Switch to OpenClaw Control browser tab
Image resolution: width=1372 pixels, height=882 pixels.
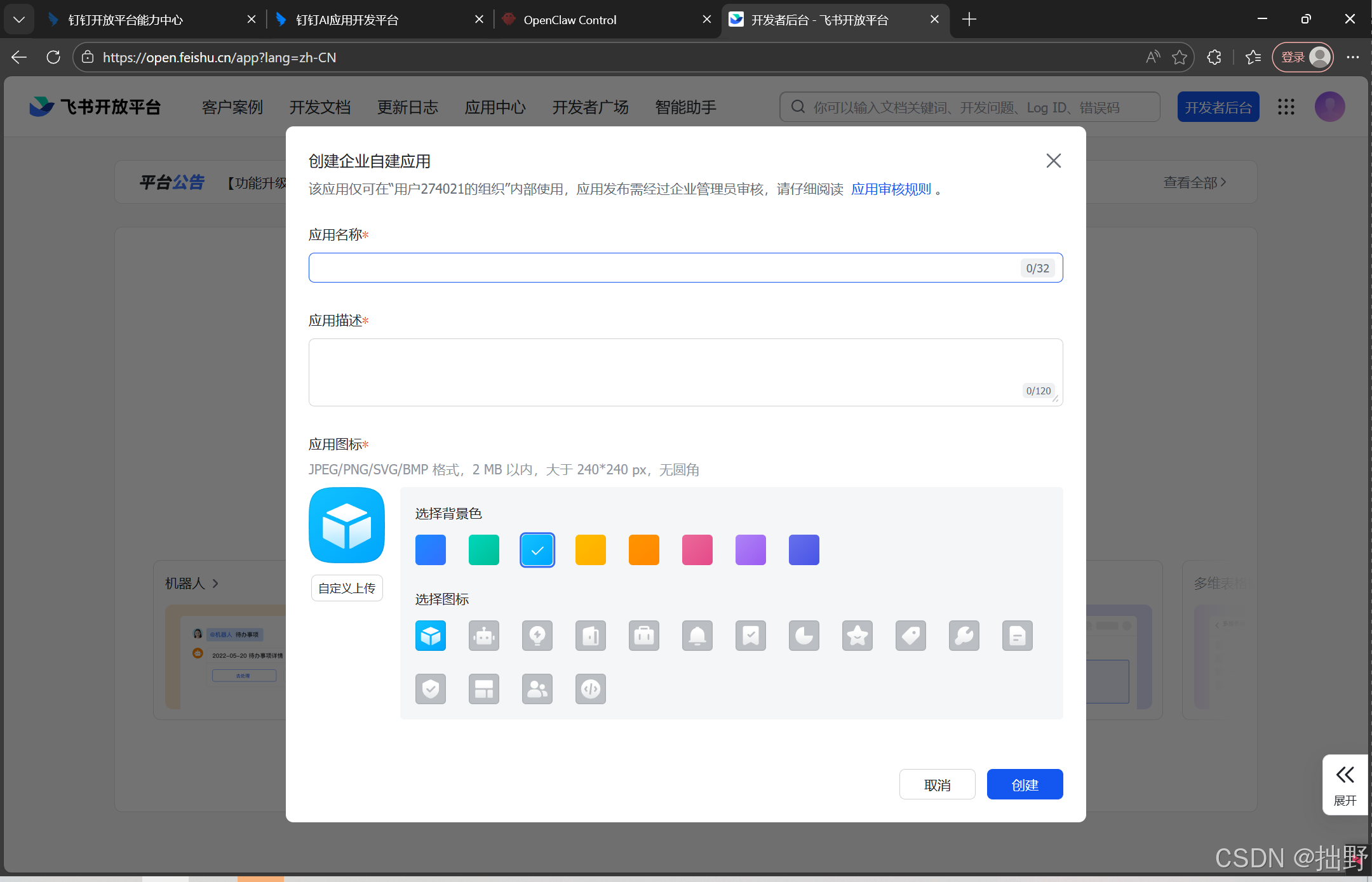(570, 20)
